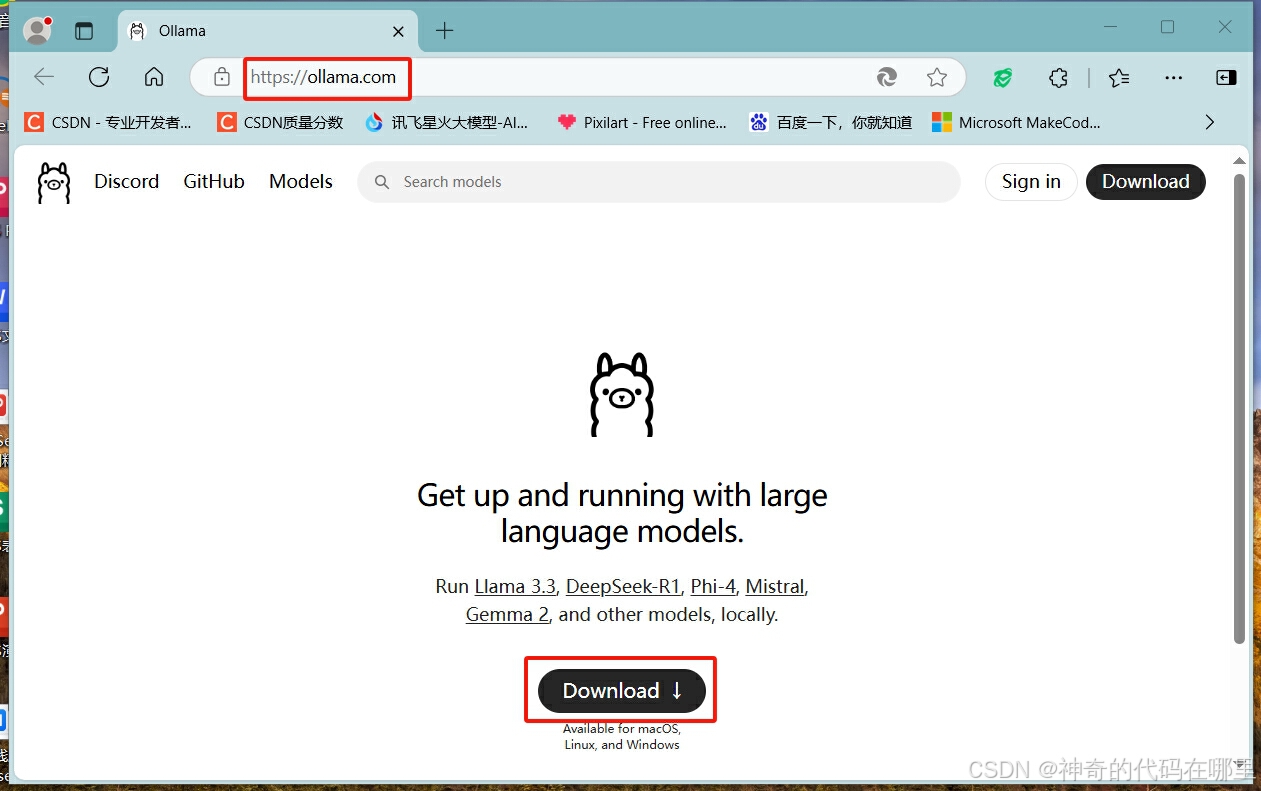The image size is (1261, 791).
Task: Open the Pixilart bookmark
Action: click(x=643, y=122)
